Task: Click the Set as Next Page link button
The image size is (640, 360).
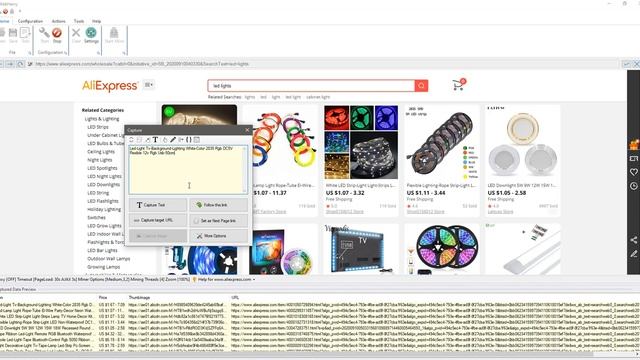Action: tap(218, 220)
